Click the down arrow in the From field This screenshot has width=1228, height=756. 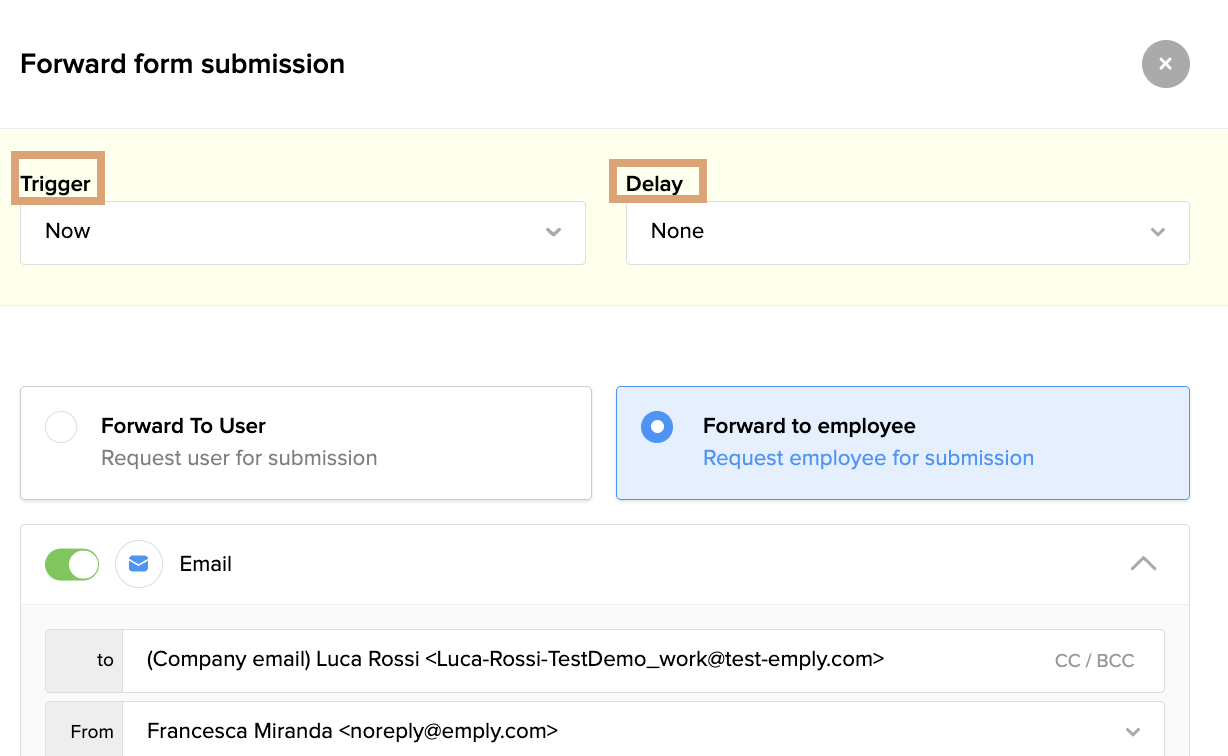[1132, 732]
